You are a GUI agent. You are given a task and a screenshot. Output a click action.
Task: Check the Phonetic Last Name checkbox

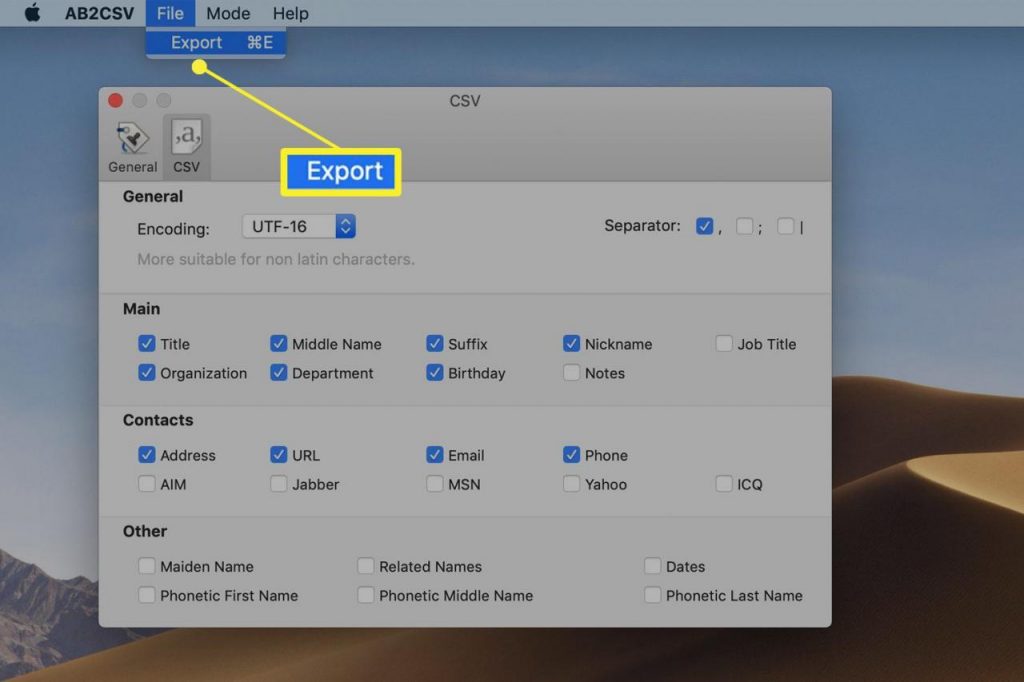tap(652, 595)
